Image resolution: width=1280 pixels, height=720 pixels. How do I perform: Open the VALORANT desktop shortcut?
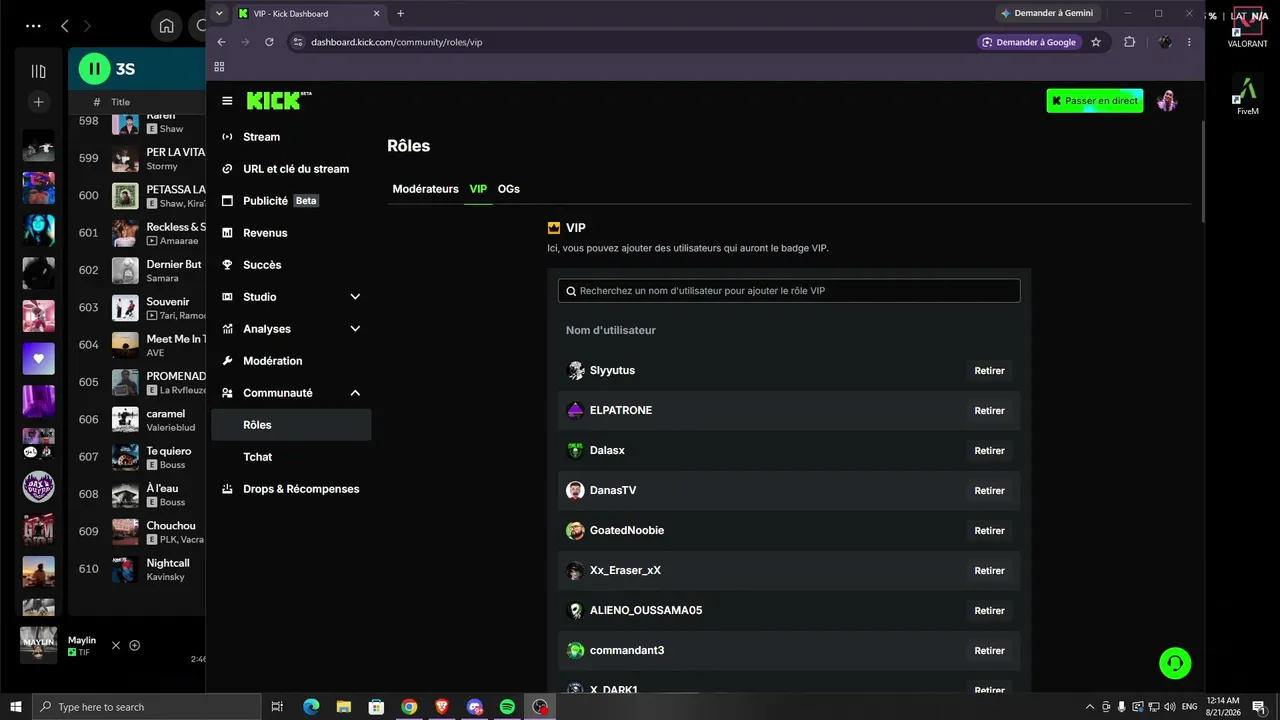[x=1247, y=27]
